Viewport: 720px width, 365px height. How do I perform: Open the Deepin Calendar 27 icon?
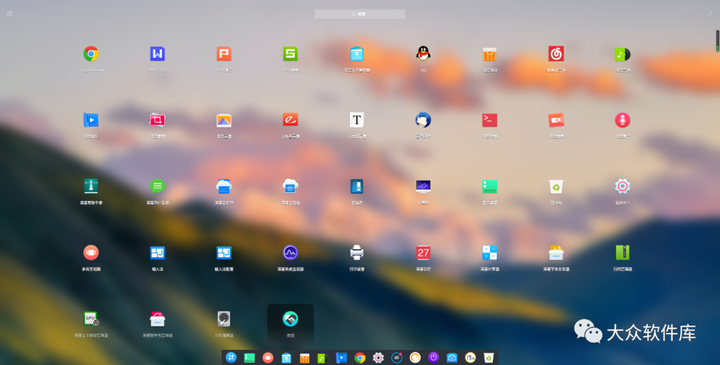(423, 253)
